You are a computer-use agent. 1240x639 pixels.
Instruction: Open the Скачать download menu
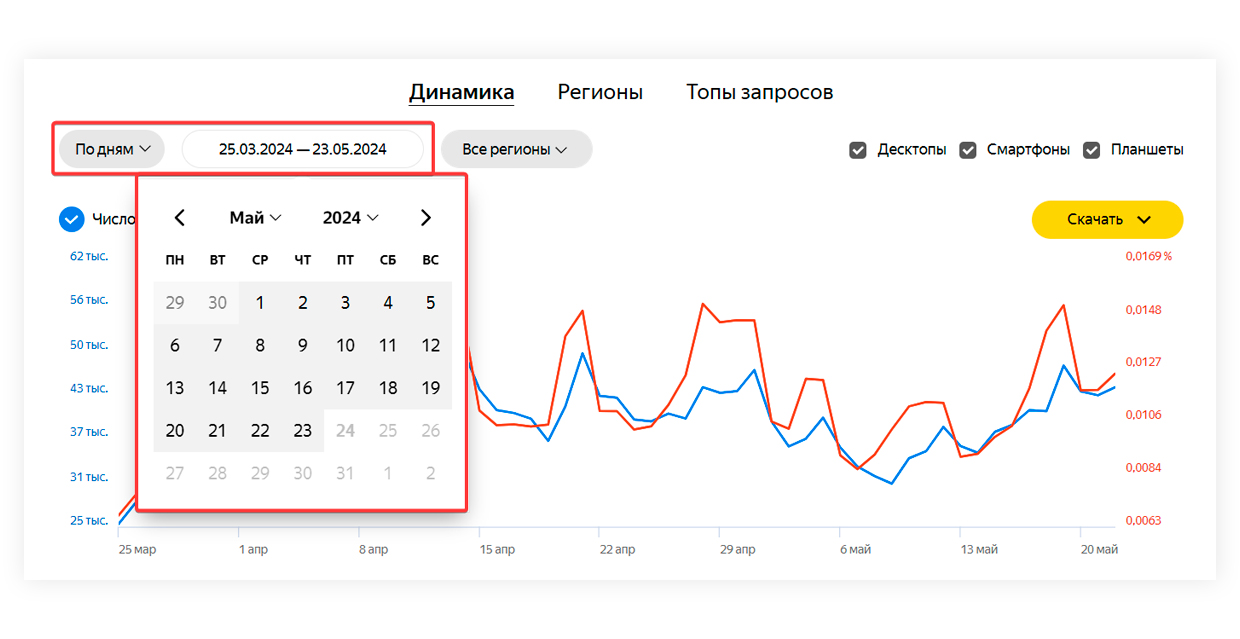pos(1107,219)
